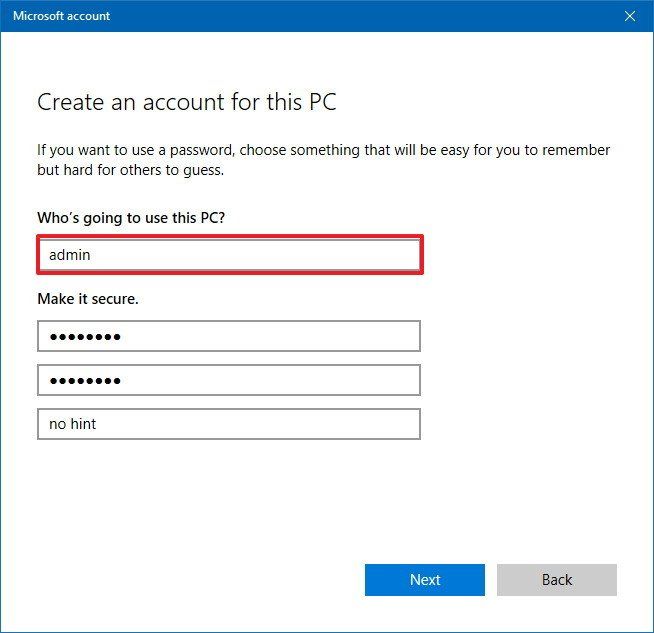Select the confirm password field
Viewport: 654px width, 633px height.
[x=228, y=380]
